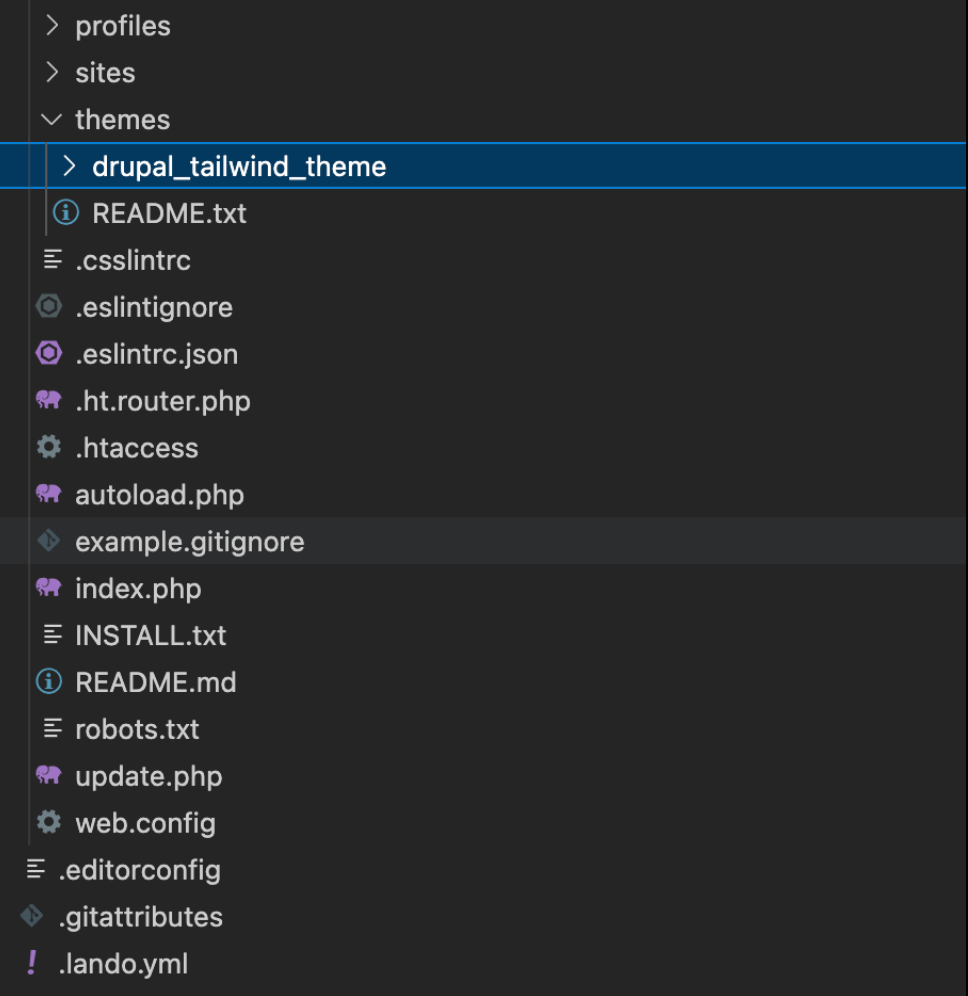Open the .csslintrc file

[133, 260]
